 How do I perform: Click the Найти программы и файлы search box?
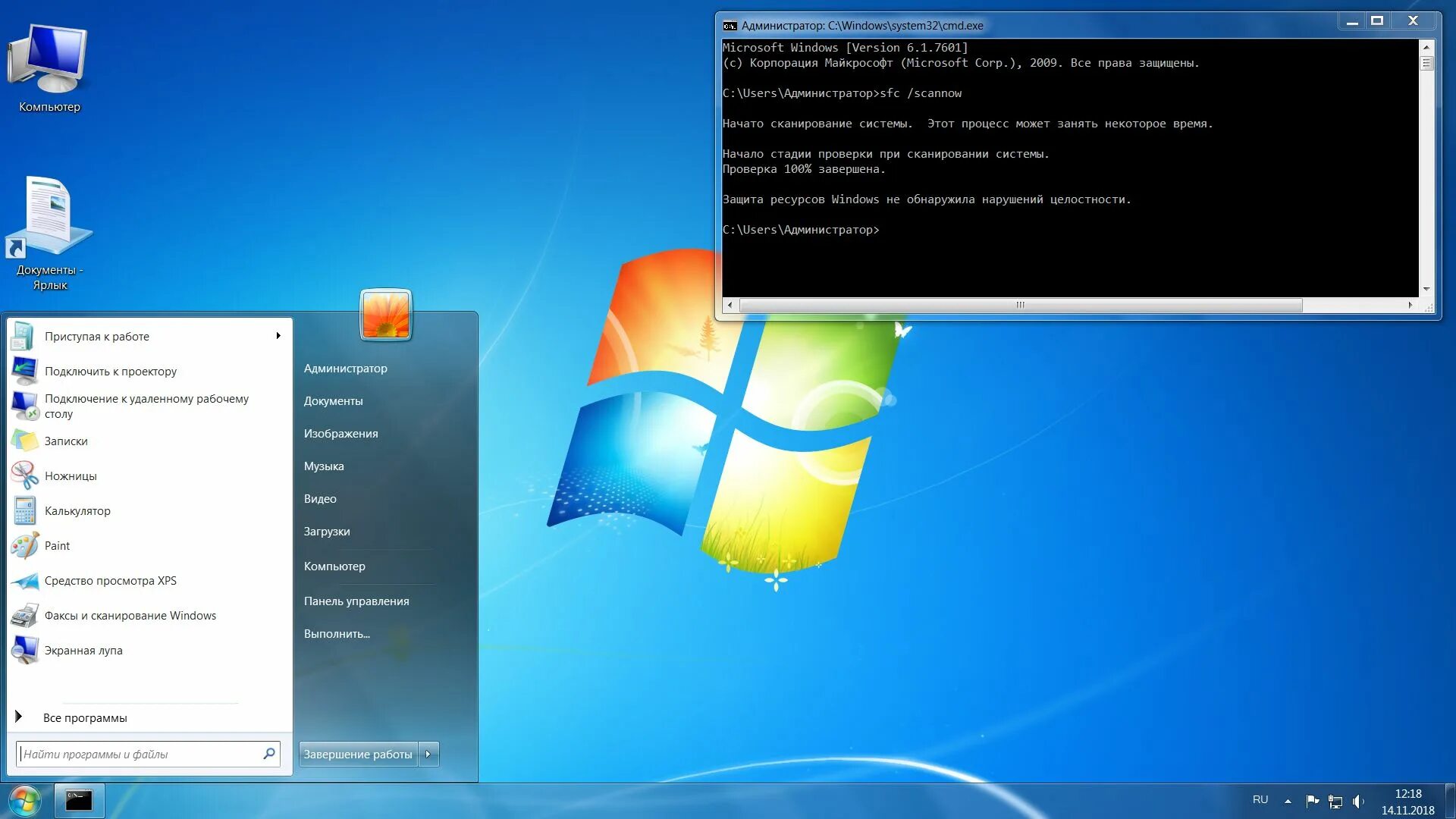pyautogui.click(x=140, y=754)
